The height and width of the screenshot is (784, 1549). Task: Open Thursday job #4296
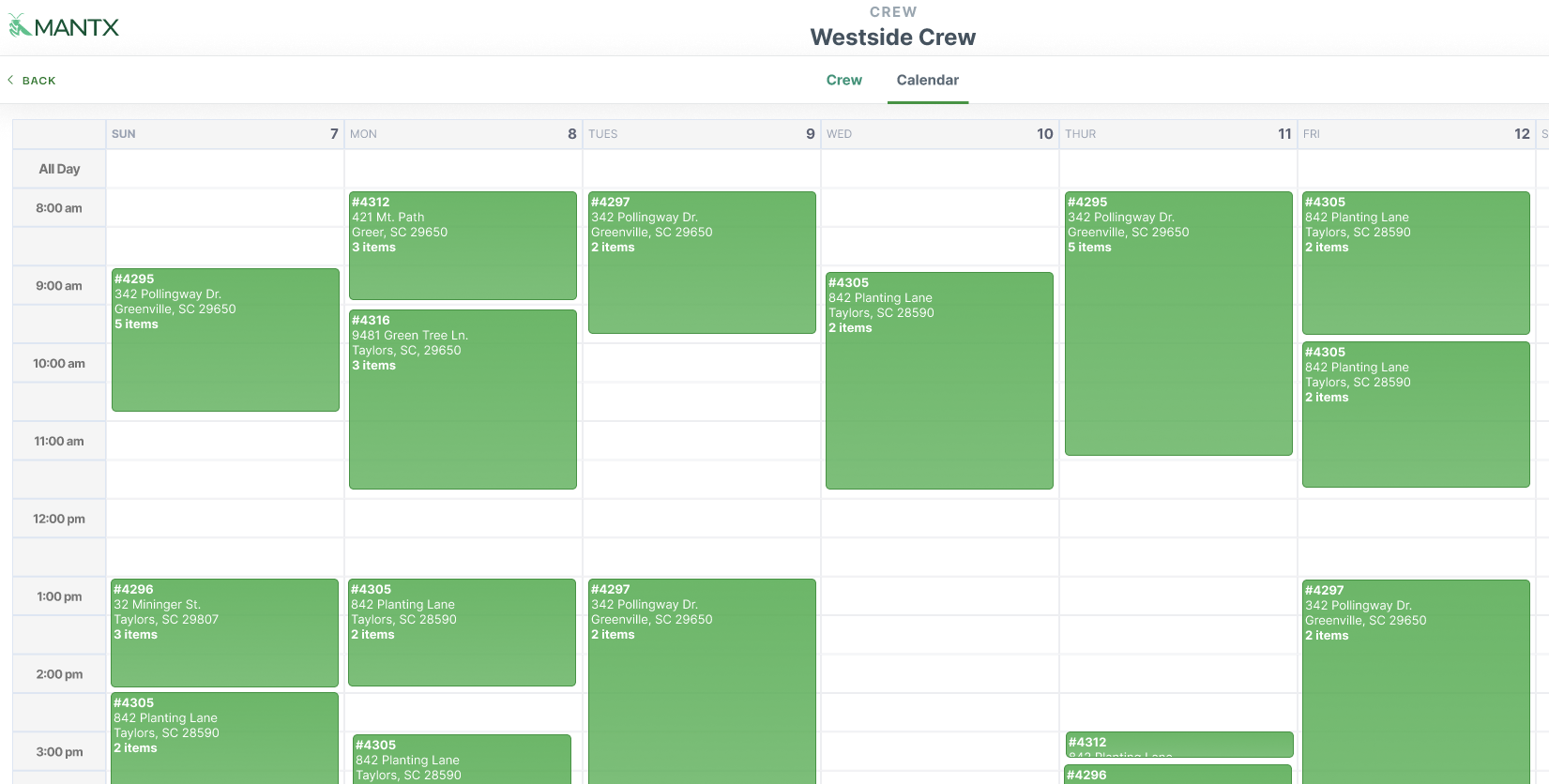(x=1178, y=775)
